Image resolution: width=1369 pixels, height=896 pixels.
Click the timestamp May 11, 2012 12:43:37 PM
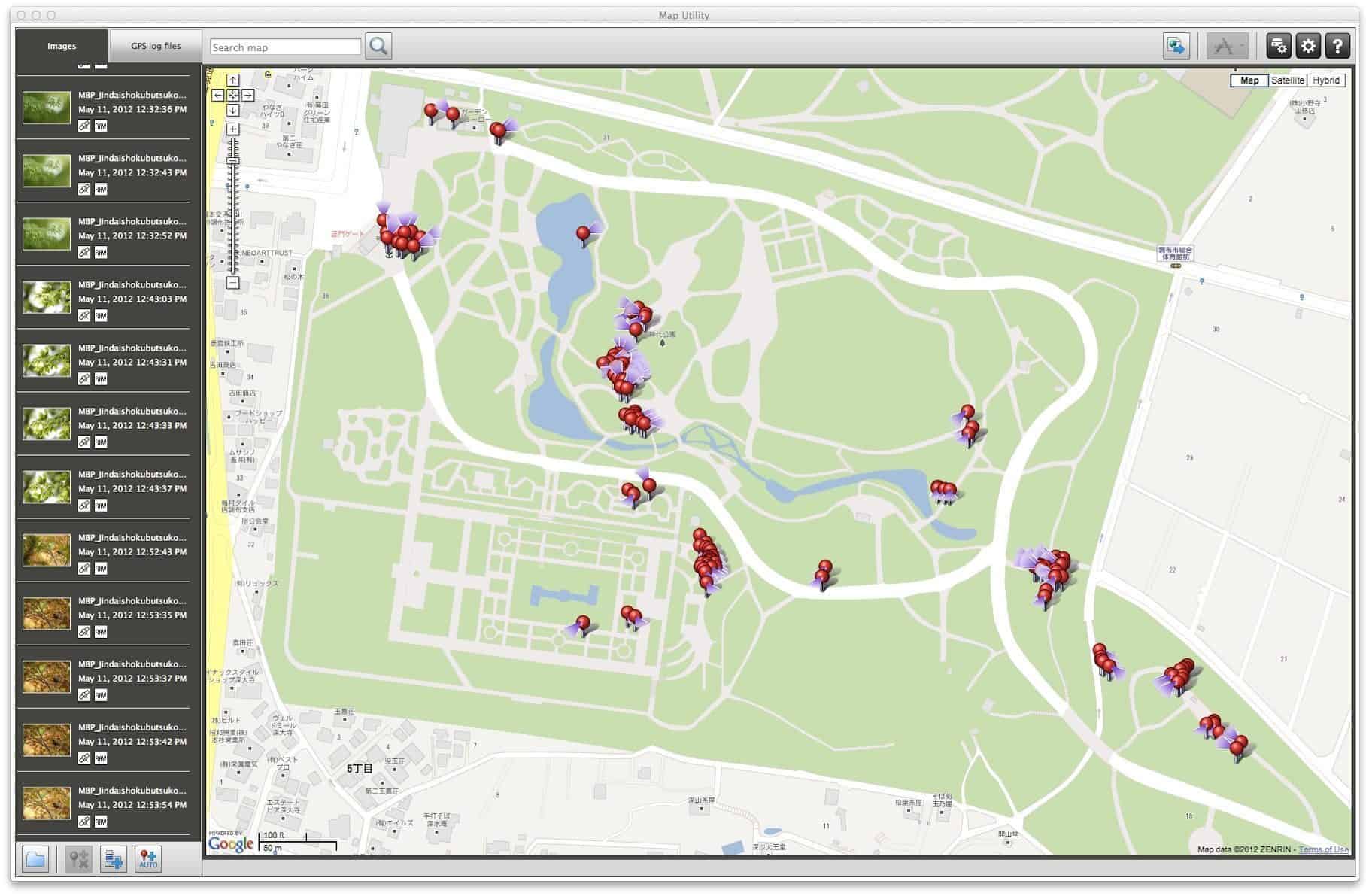coord(132,489)
